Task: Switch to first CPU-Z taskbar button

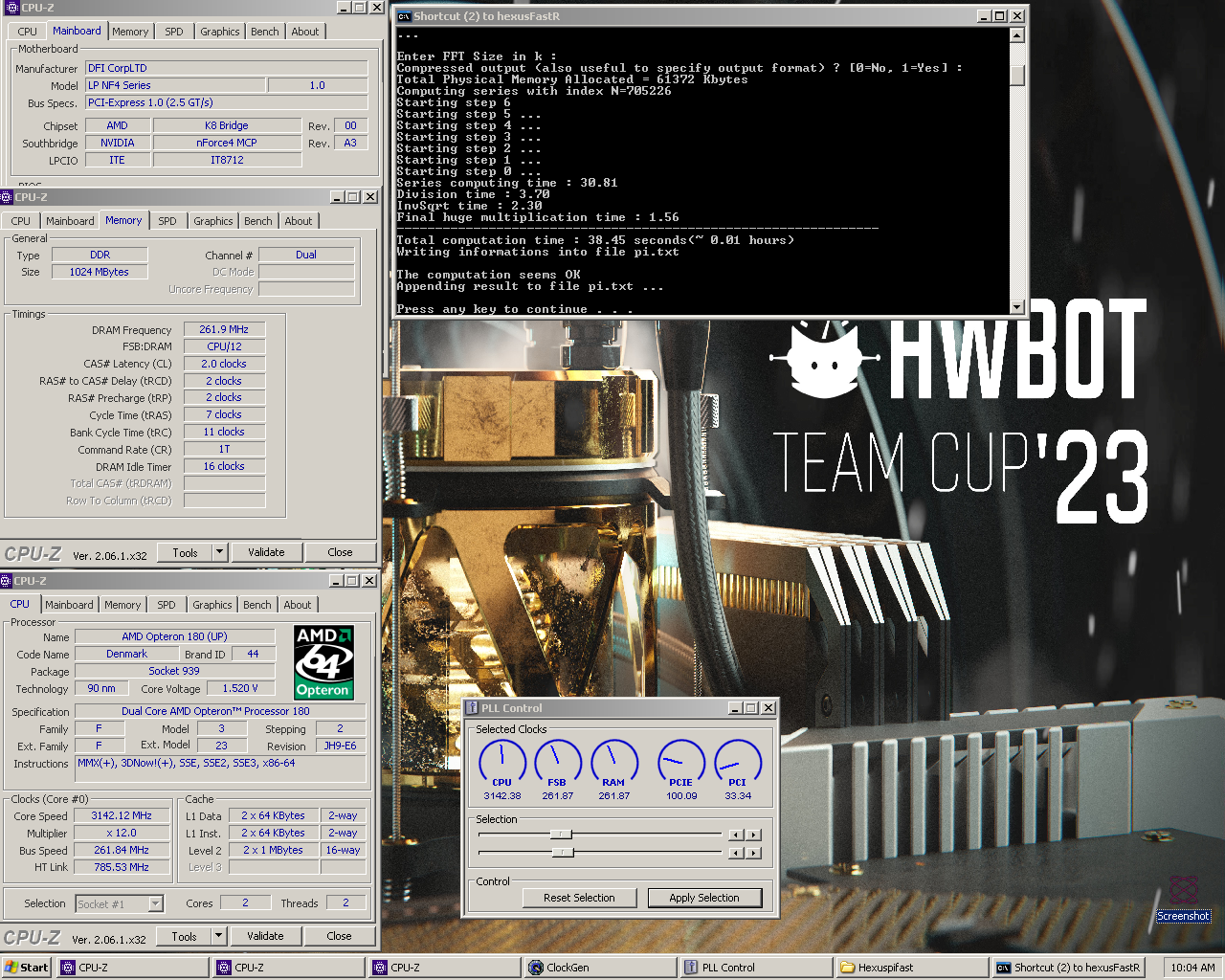Action: point(134,968)
